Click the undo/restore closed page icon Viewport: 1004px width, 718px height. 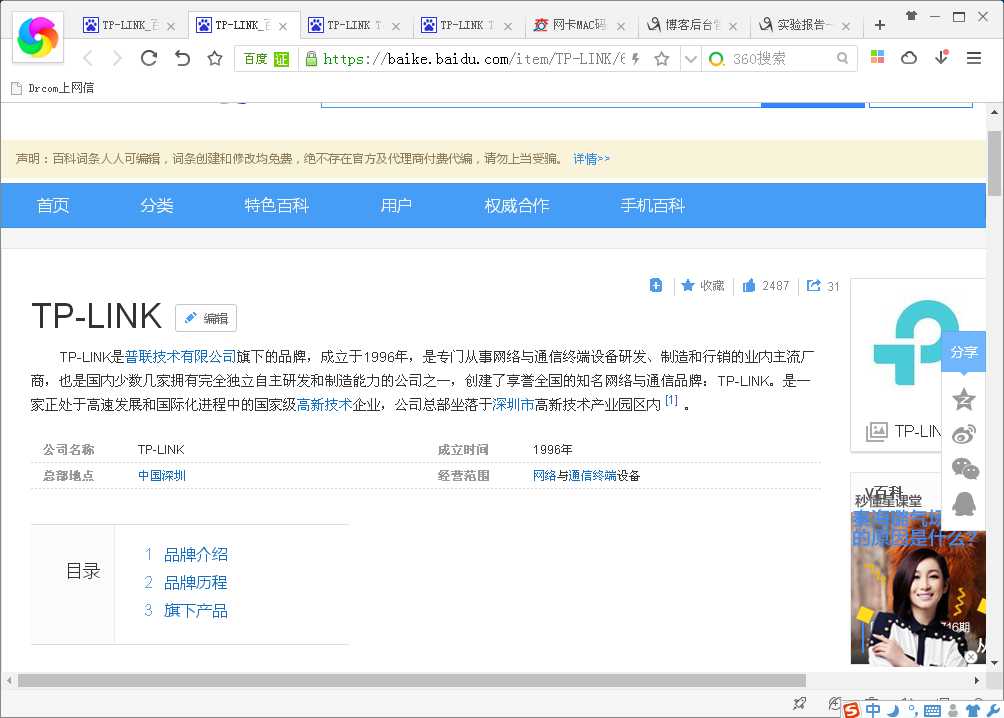click(182, 58)
